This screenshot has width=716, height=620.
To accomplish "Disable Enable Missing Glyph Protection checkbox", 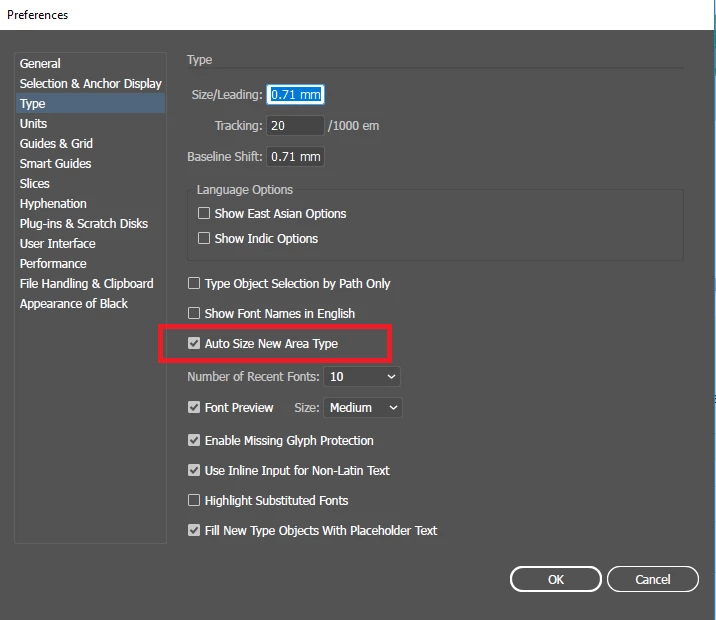I will [194, 440].
